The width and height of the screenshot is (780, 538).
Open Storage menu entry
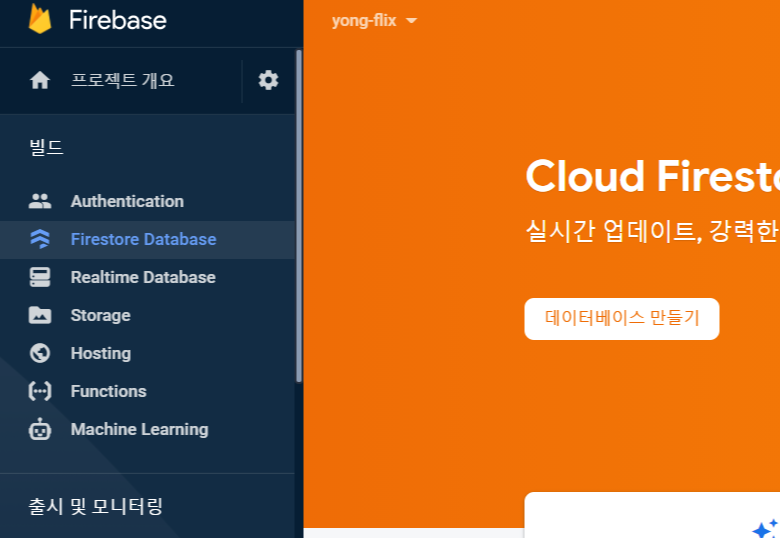pos(148,315)
